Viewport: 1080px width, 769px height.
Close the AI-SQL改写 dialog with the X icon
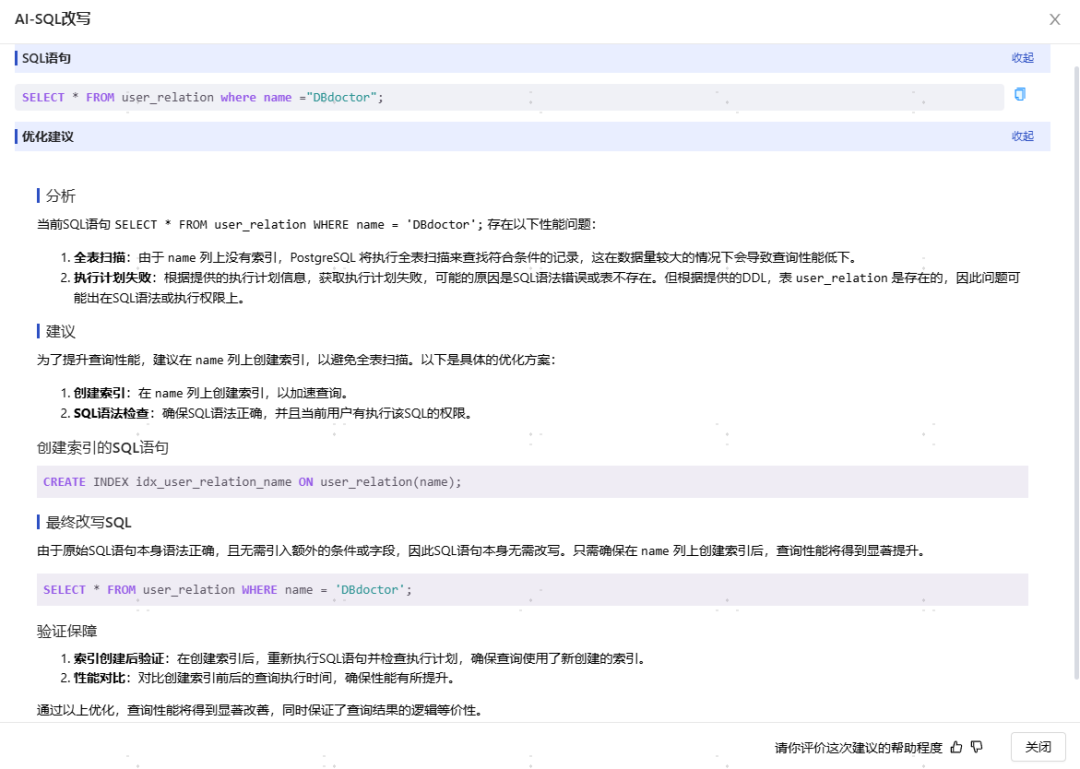tap(1055, 19)
